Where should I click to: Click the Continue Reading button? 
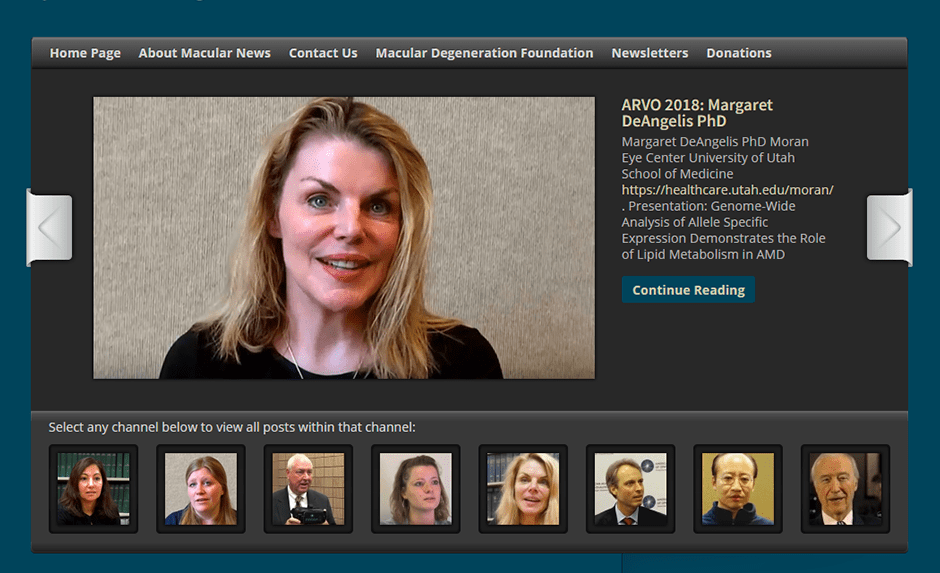688,290
